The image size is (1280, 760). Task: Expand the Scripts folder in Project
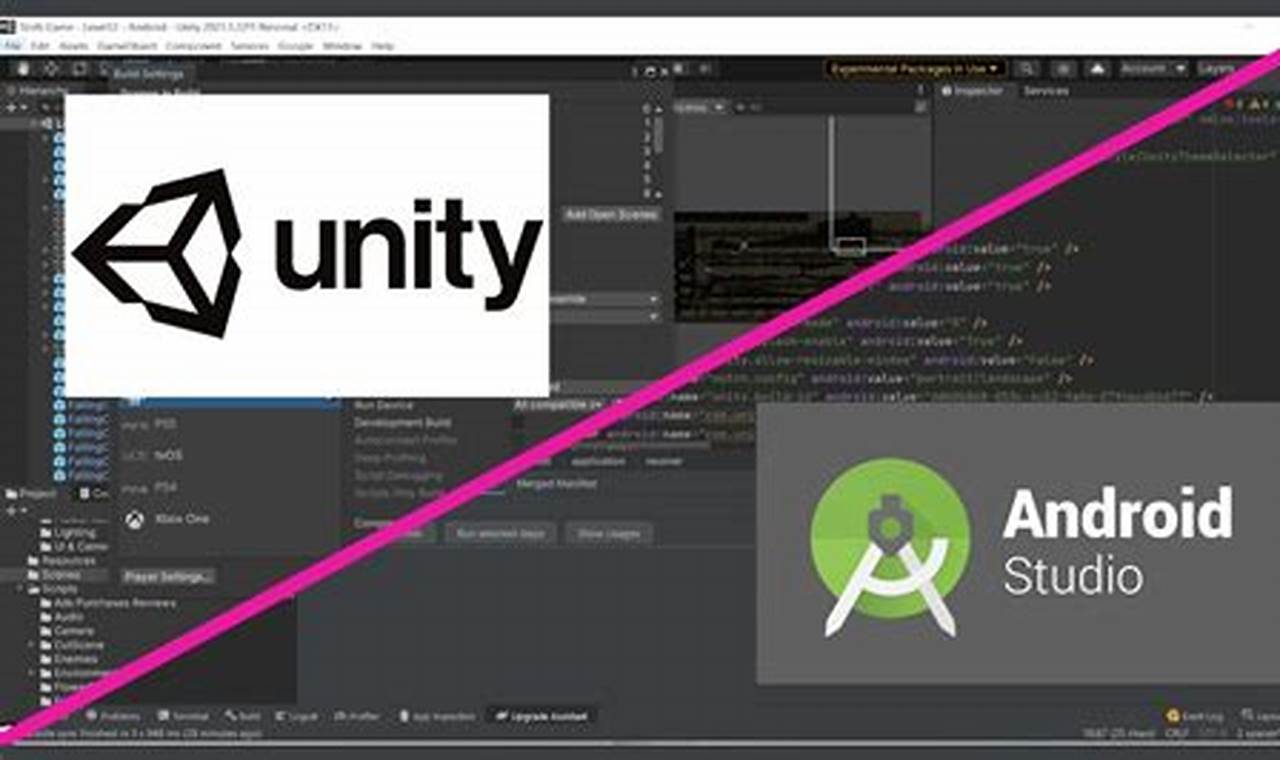pos(21,589)
